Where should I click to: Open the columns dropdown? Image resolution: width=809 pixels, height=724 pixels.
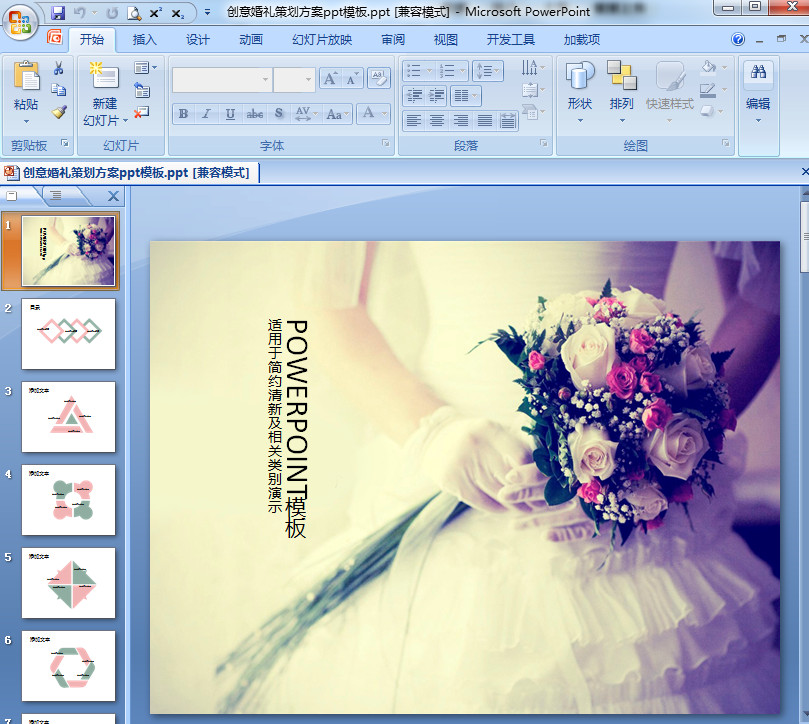coord(465,95)
